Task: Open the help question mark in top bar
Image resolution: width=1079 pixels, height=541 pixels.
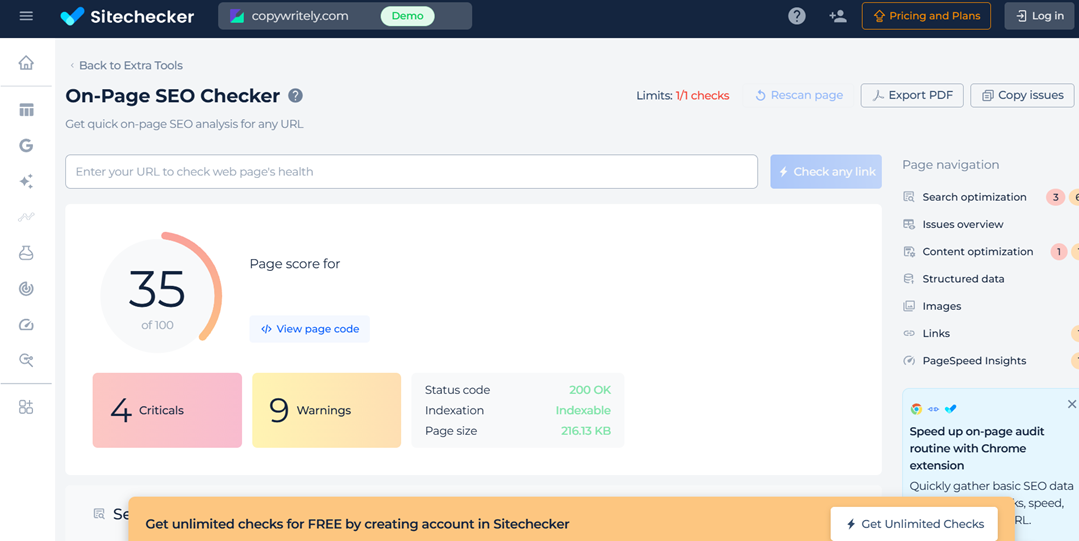Action: (x=797, y=16)
